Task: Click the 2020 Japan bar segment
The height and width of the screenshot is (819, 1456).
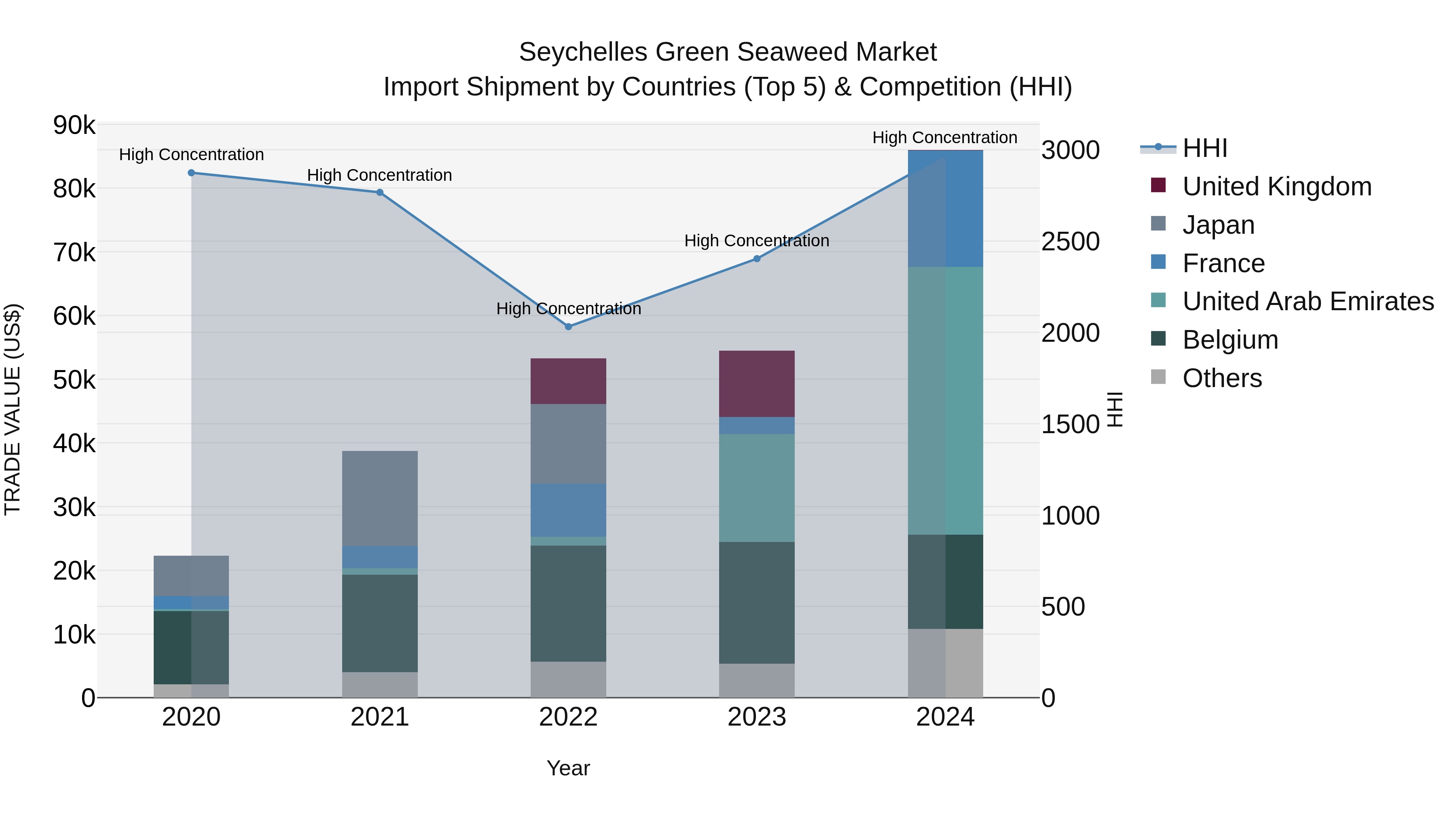Action: point(191,576)
